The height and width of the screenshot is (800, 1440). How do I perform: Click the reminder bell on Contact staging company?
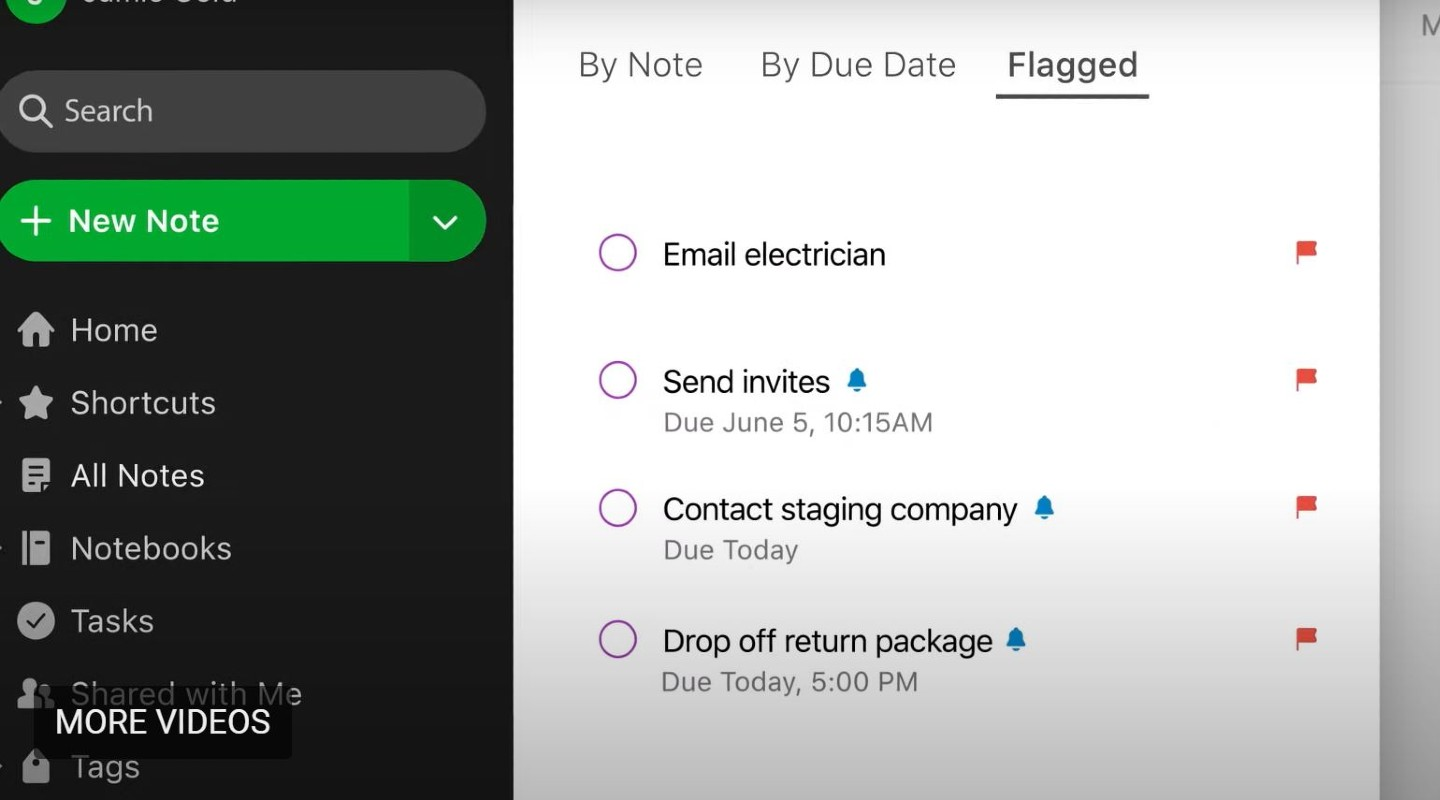tap(1044, 508)
